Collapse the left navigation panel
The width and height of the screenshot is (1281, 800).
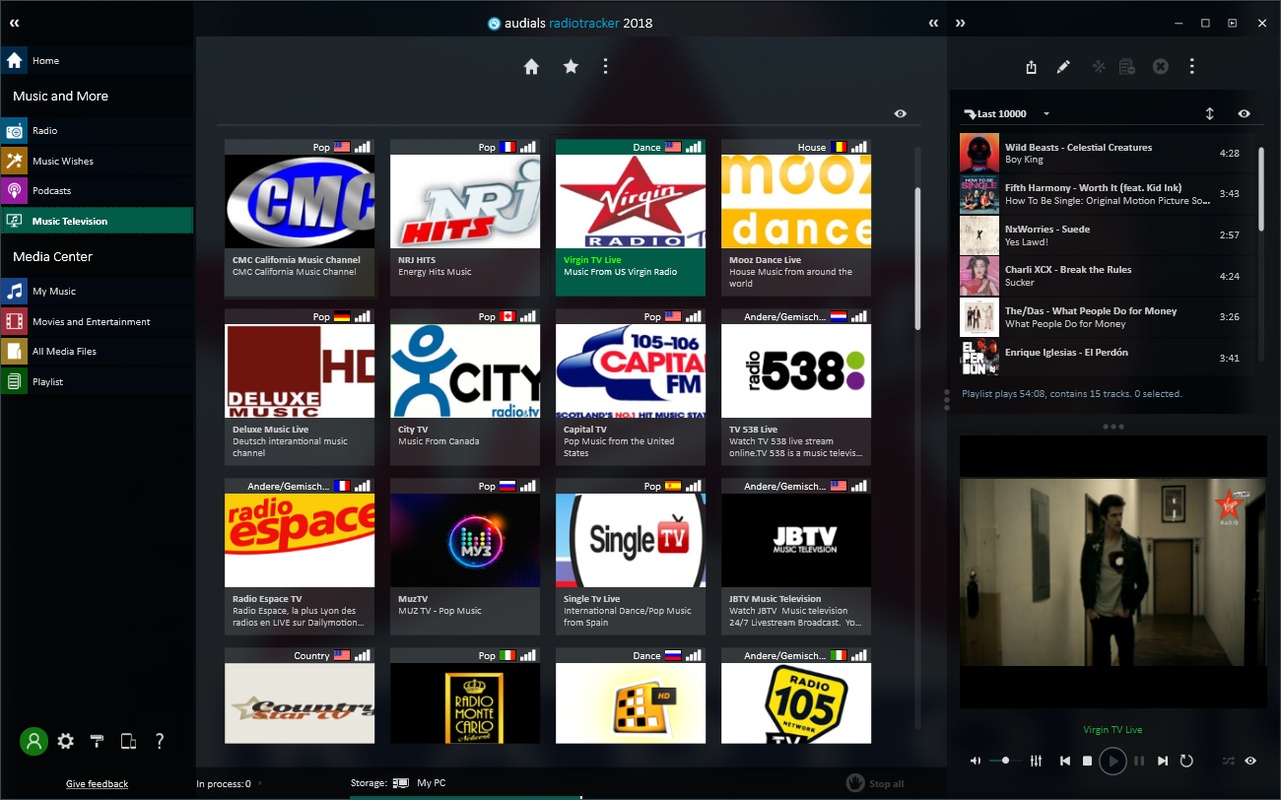tap(14, 23)
